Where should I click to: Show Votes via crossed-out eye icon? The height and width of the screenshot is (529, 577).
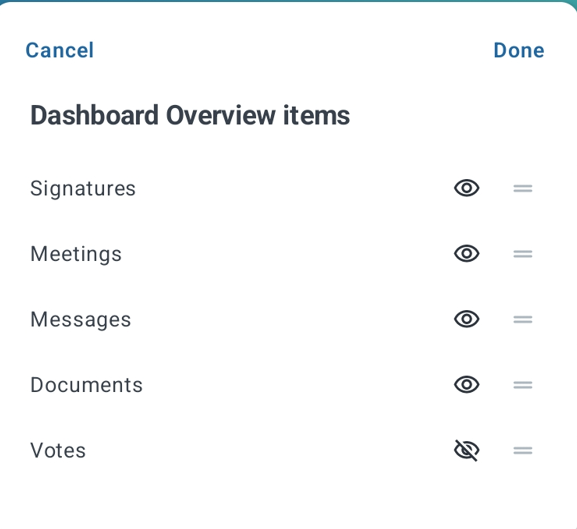[x=466, y=450]
